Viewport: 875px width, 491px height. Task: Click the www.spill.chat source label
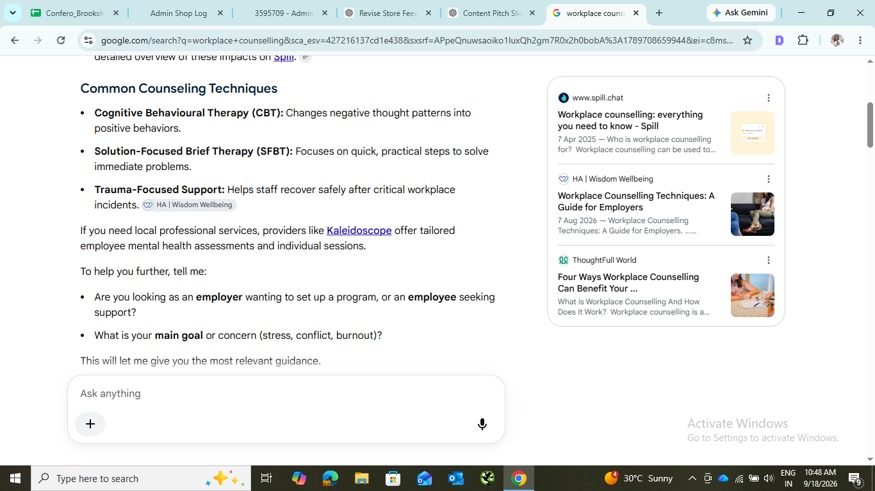[598, 98]
